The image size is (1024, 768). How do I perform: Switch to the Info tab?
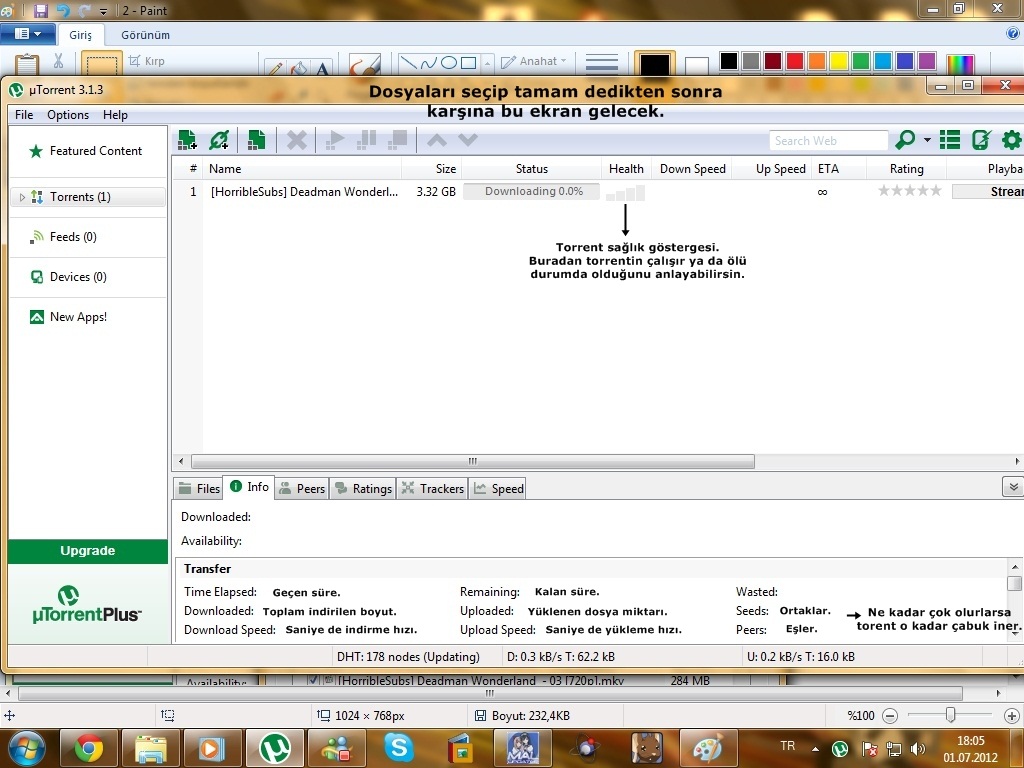pos(249,487)
